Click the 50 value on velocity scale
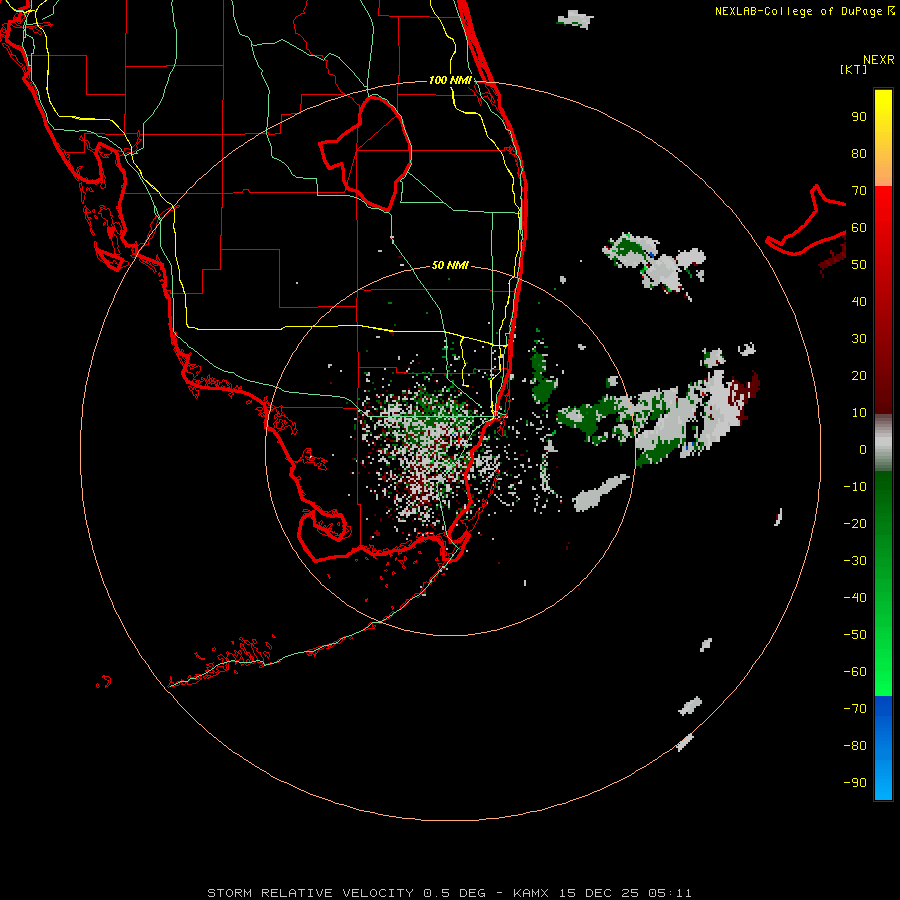Image resolution: width=900 pixels, height=900 pixels. pyautogui.click(x=859, y=265)
